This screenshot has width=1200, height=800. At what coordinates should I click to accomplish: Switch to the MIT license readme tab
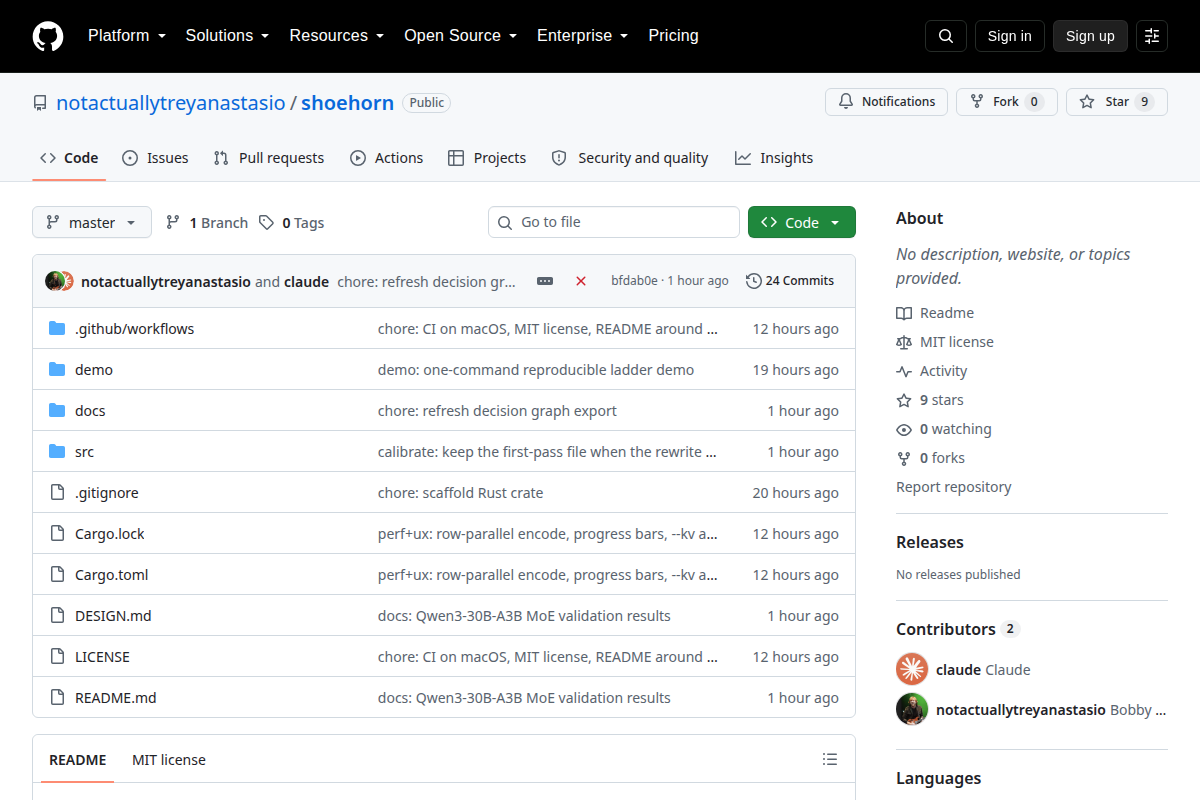(x=169, y=760)
